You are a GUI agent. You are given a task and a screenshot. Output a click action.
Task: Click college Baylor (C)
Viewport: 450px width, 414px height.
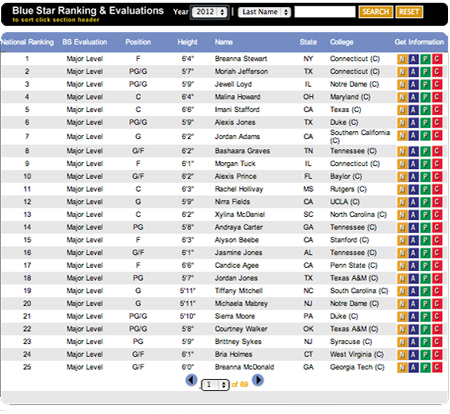click(x=346, y=176)
